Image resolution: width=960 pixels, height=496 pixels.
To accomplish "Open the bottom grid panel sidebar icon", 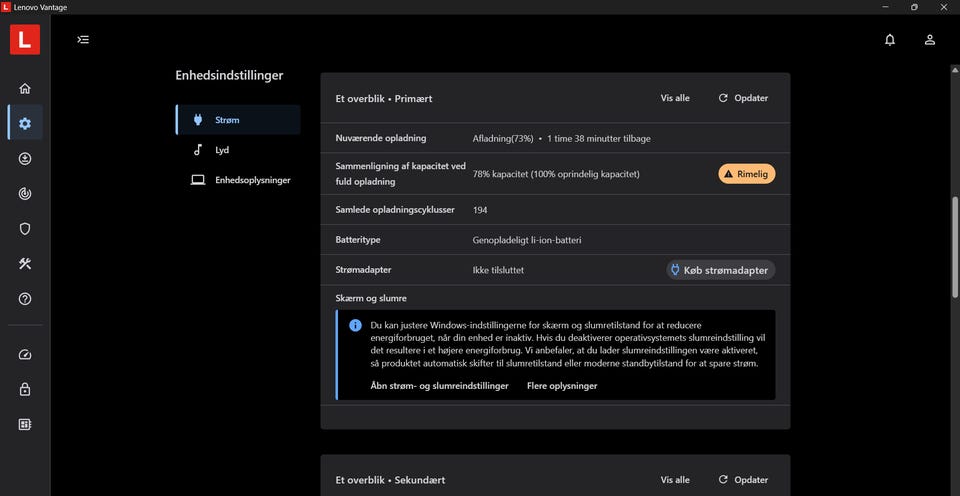I will [25, 424].
